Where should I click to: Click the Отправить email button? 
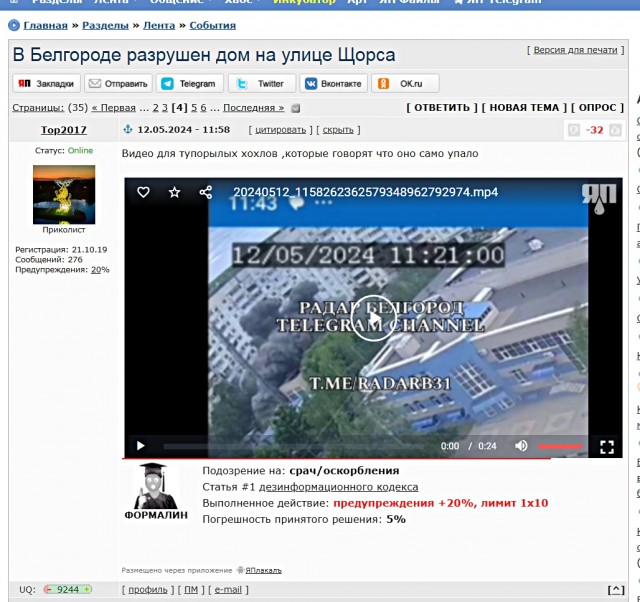[x=118, y=84]
